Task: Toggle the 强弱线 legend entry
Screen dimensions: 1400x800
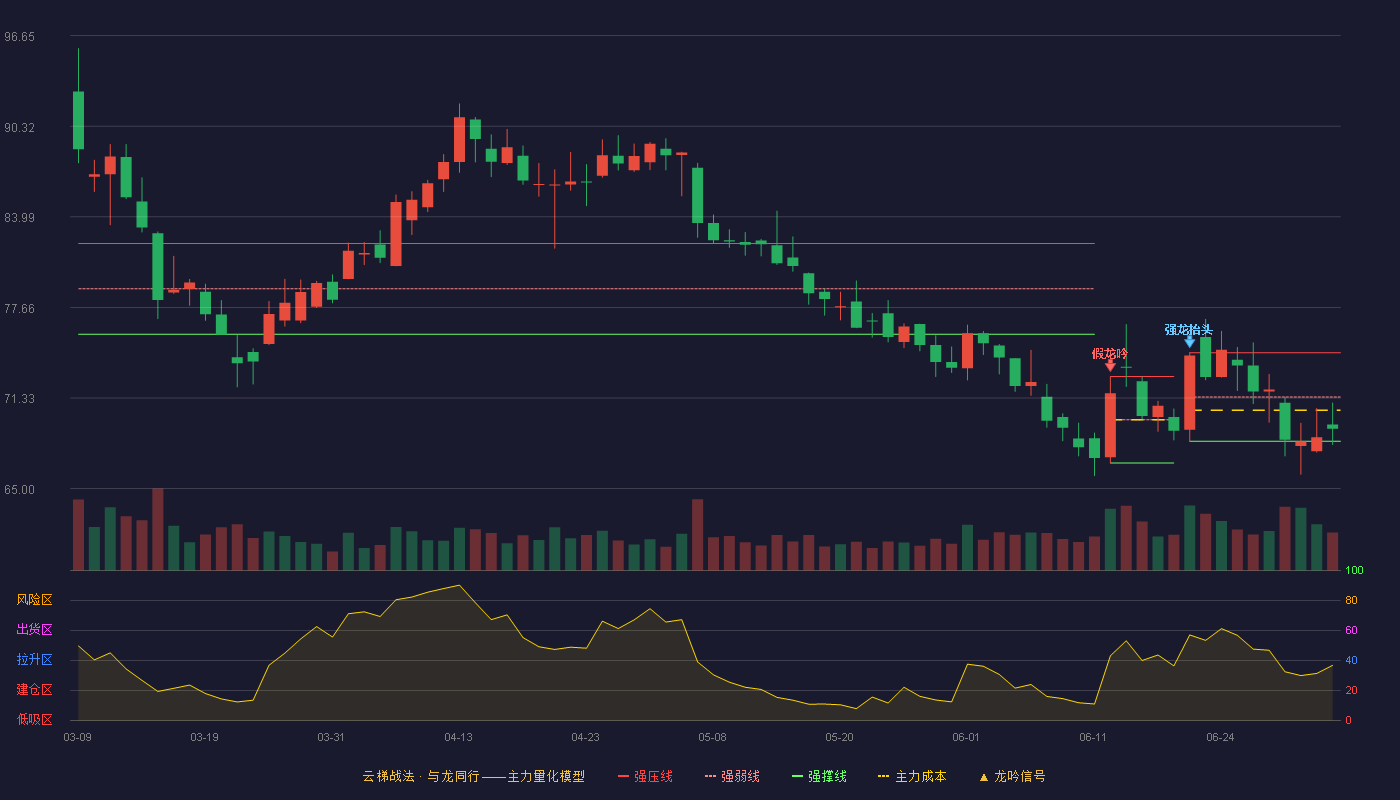Action: coord(732,776)
